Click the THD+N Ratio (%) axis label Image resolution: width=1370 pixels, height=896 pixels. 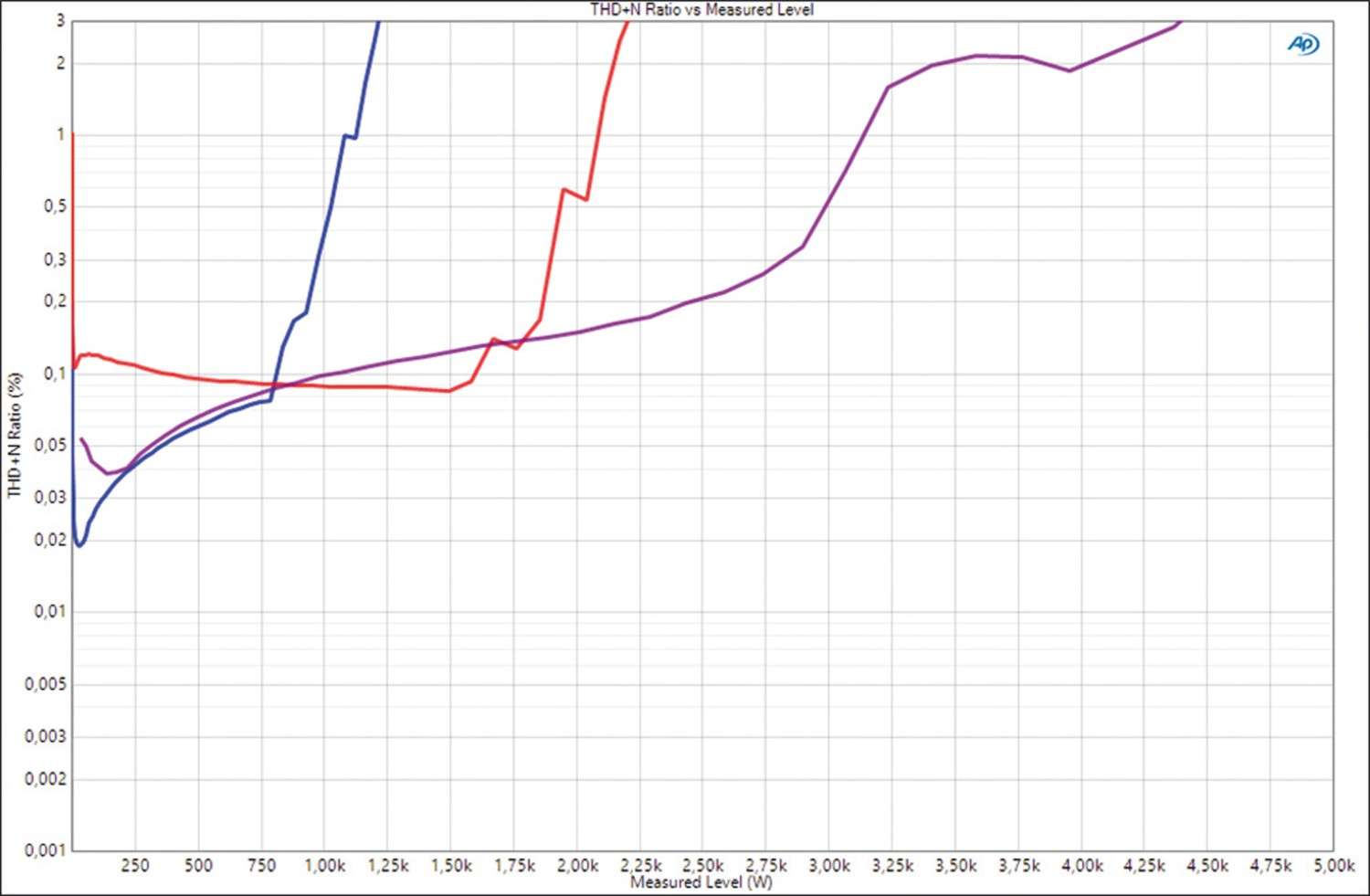[x=15, y=435]
